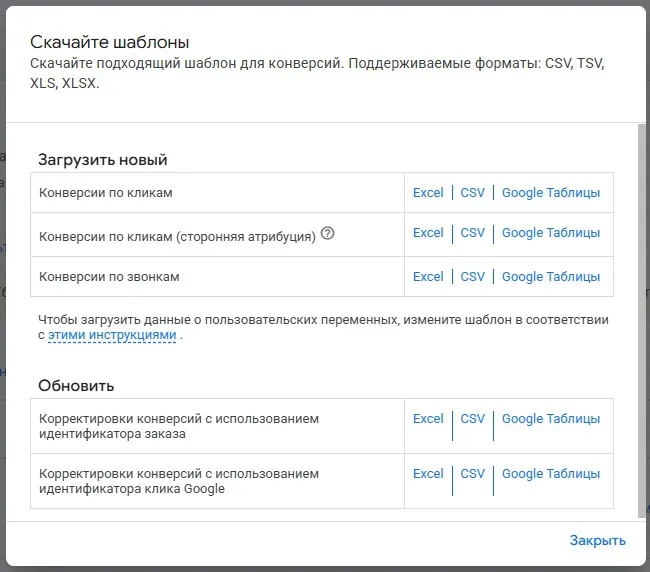Open Google Таблицы template for Конверсии по кликам
Screen dimensions: 650x572
pyautogui.click(x=551, y=193)
